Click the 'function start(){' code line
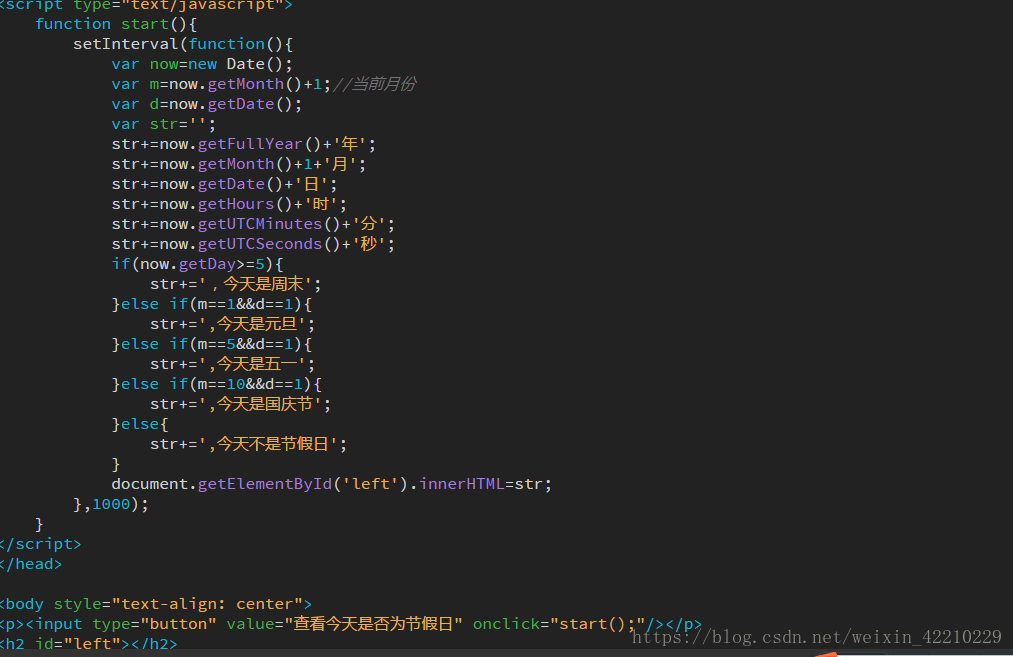 116,24
